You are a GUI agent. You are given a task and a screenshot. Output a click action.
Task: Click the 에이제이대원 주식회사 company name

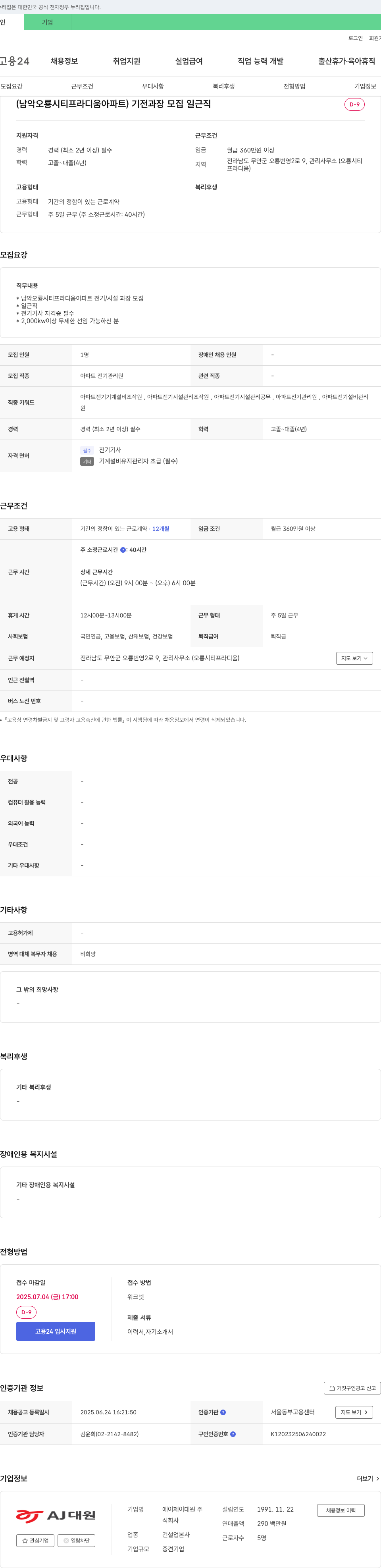click(182, 1515)
